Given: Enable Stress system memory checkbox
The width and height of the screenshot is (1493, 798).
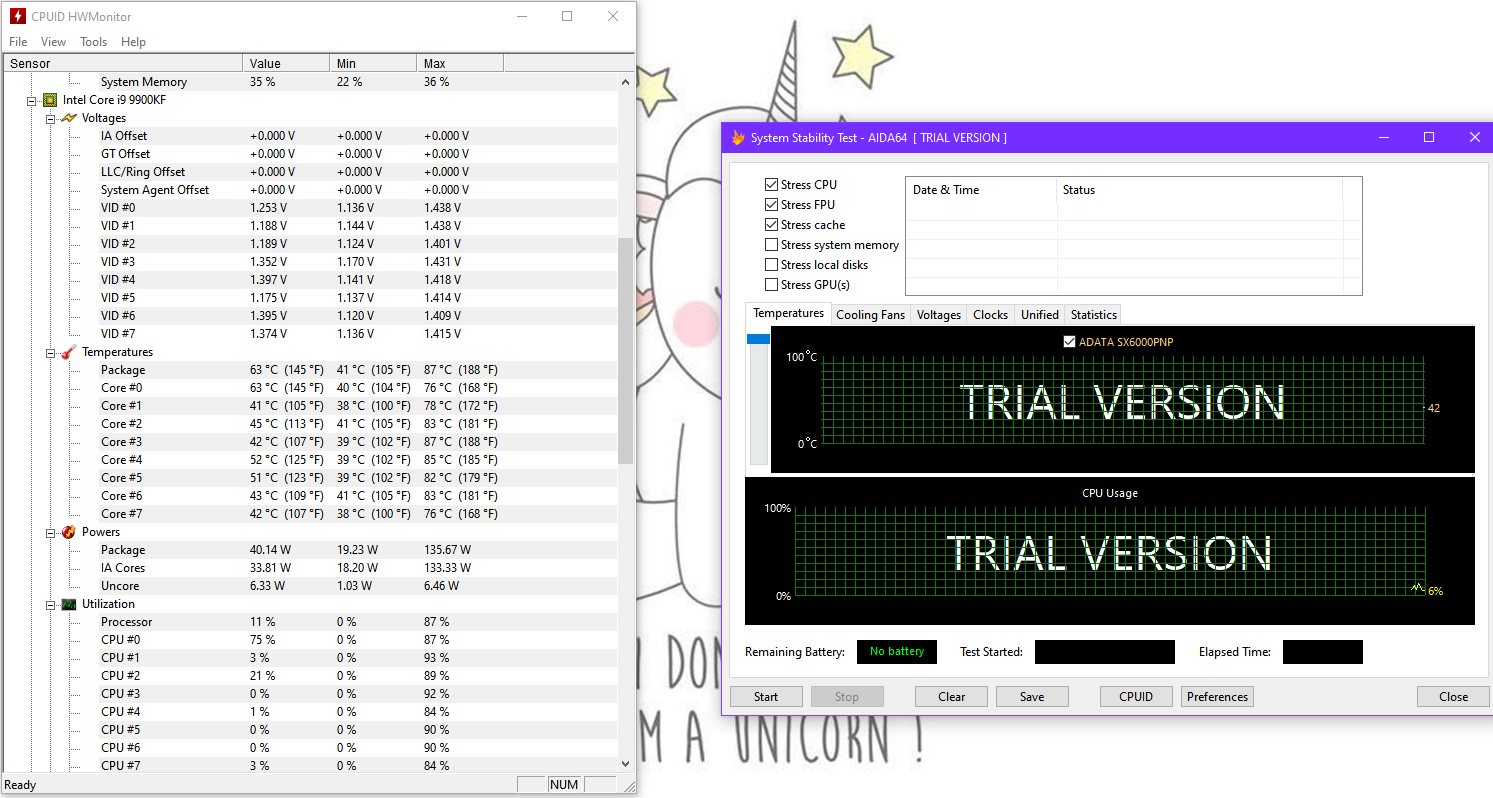Looking at the screenshot, I should (x=771, y=245).
